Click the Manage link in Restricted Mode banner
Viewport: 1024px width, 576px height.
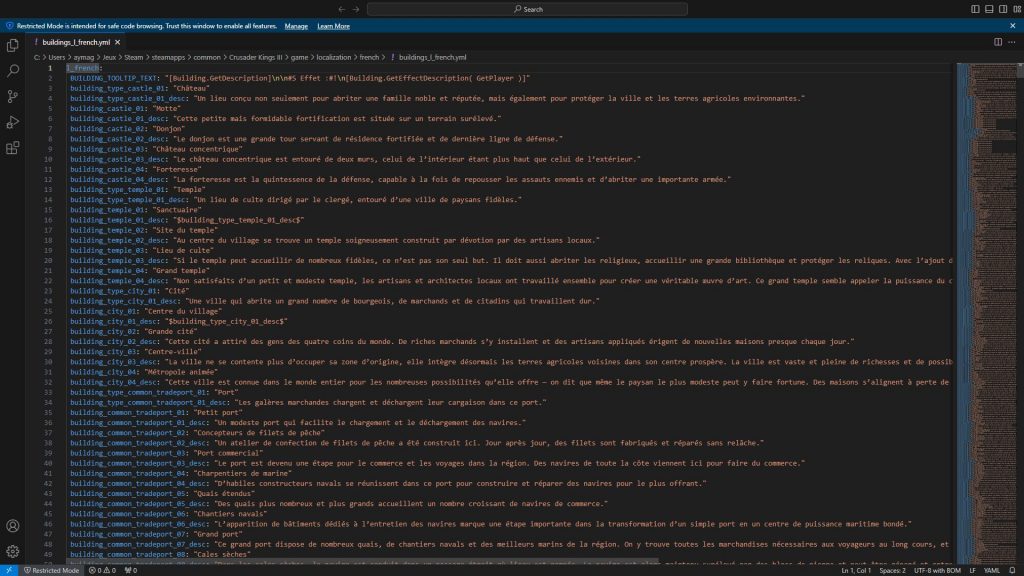pyautogui.click(x=296, y=25)
